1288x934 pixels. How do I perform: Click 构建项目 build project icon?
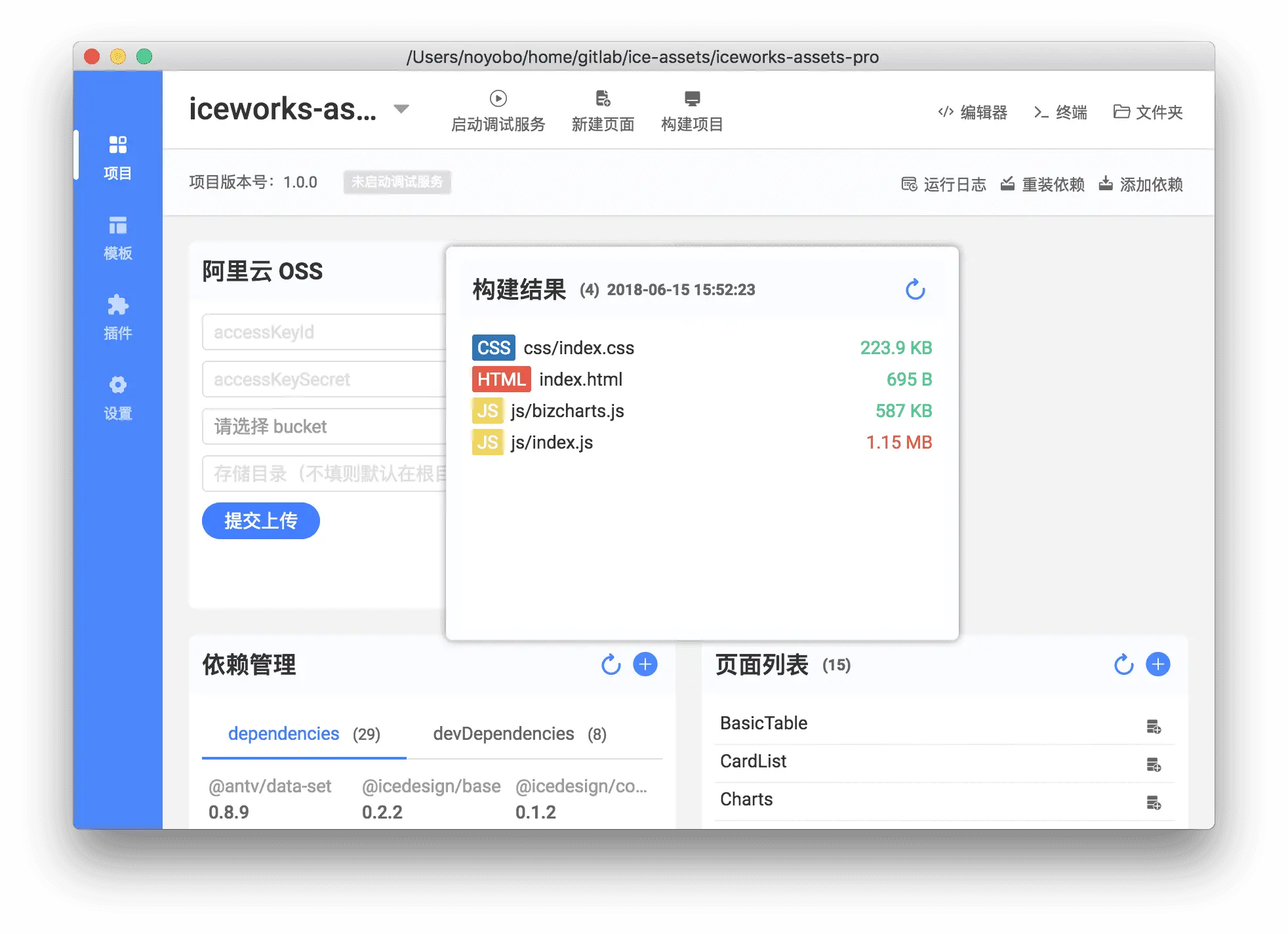(x=692, y=99)
